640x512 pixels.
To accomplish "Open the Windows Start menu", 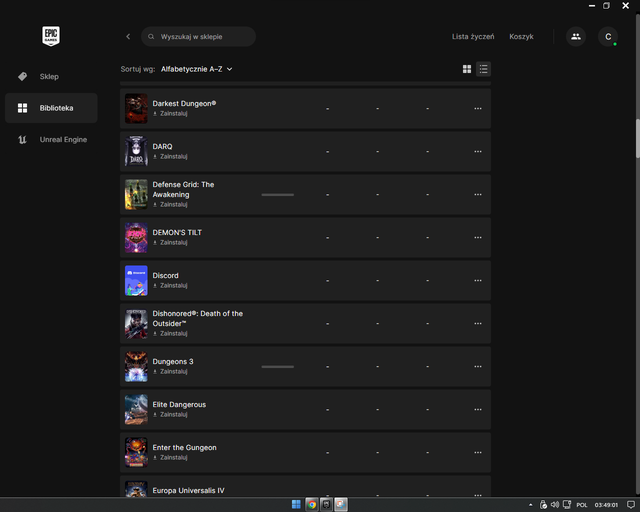I will [296, 505].
